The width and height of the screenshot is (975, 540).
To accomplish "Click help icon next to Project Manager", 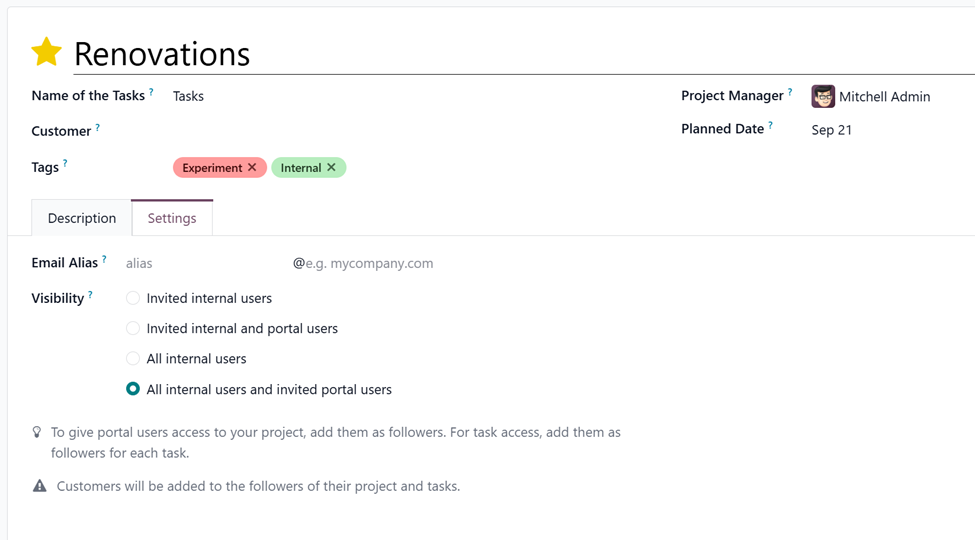I will click(790, 92).
